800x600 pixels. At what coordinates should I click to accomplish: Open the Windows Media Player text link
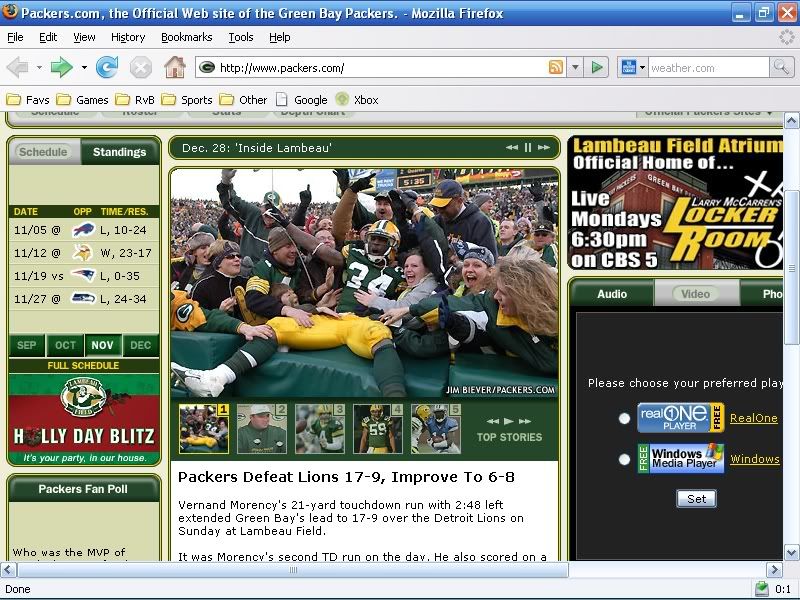[755, 459]
